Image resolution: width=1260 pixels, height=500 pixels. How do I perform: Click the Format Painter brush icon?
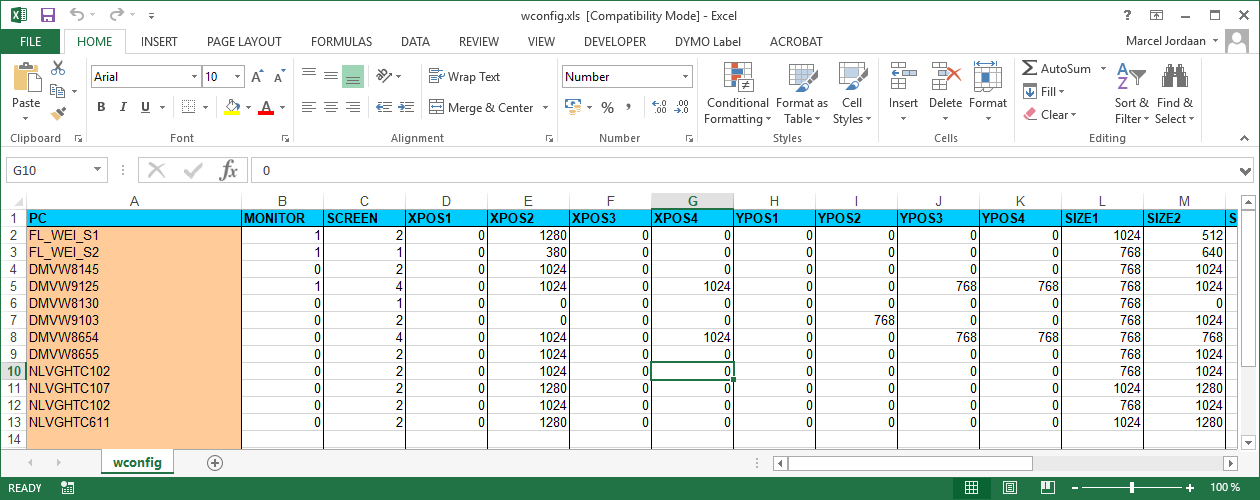click(x=58, y=114)
